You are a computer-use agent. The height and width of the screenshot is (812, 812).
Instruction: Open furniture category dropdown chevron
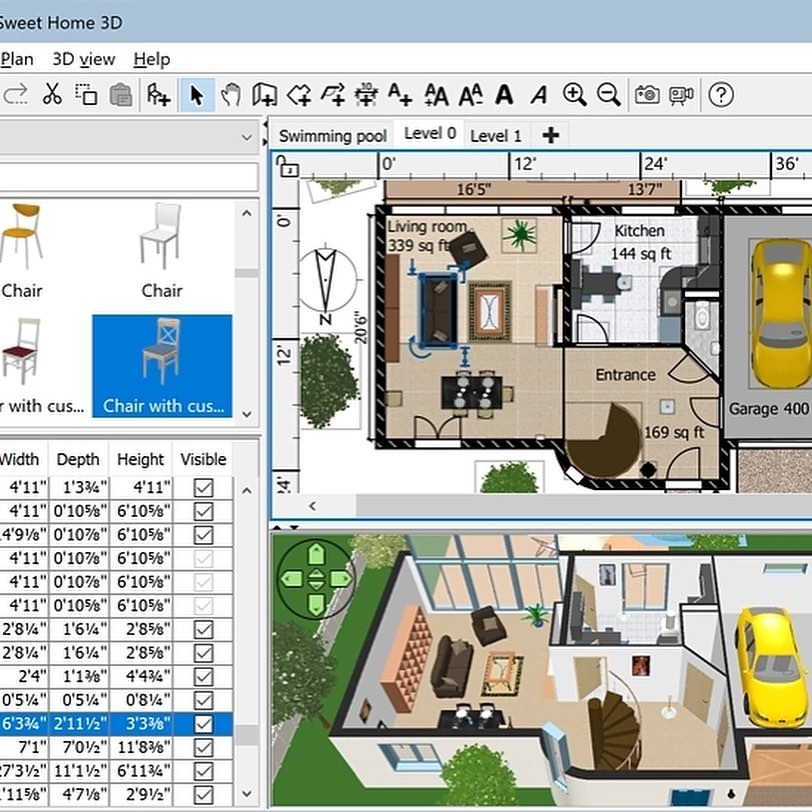(247, 137)
